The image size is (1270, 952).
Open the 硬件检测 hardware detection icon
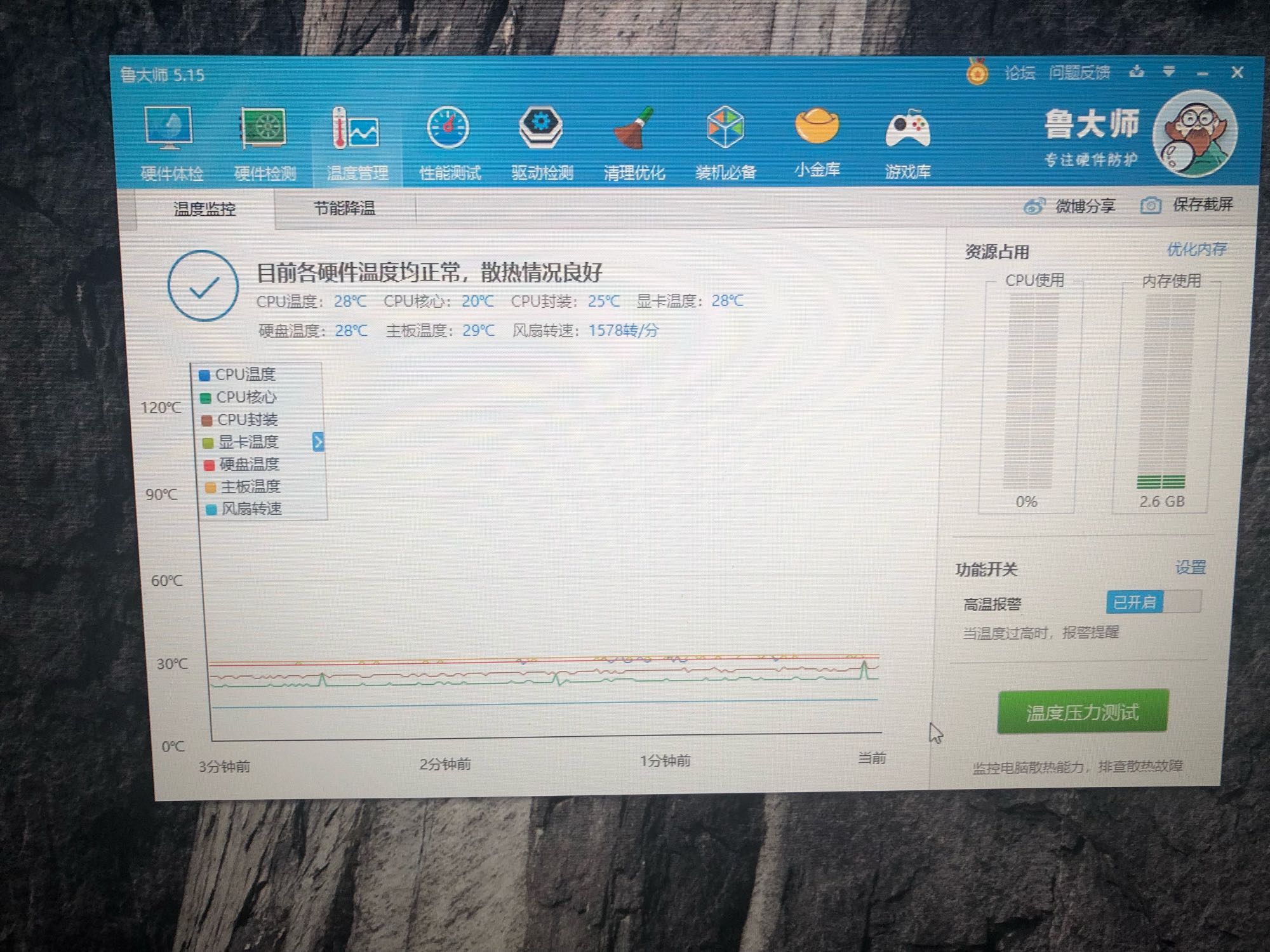tap(263, 129)
